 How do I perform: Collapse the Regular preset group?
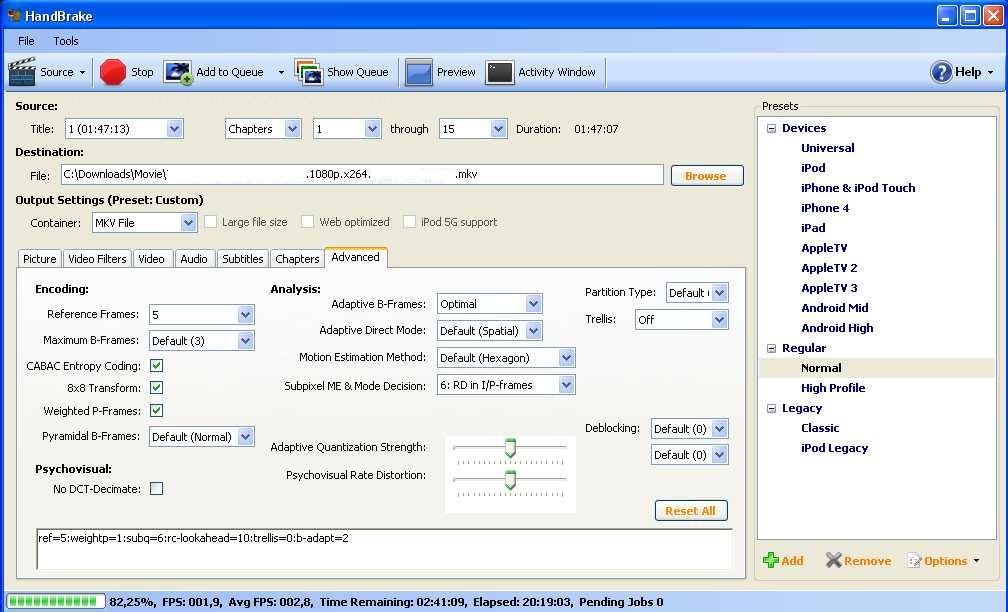click(x=771, y=348)
